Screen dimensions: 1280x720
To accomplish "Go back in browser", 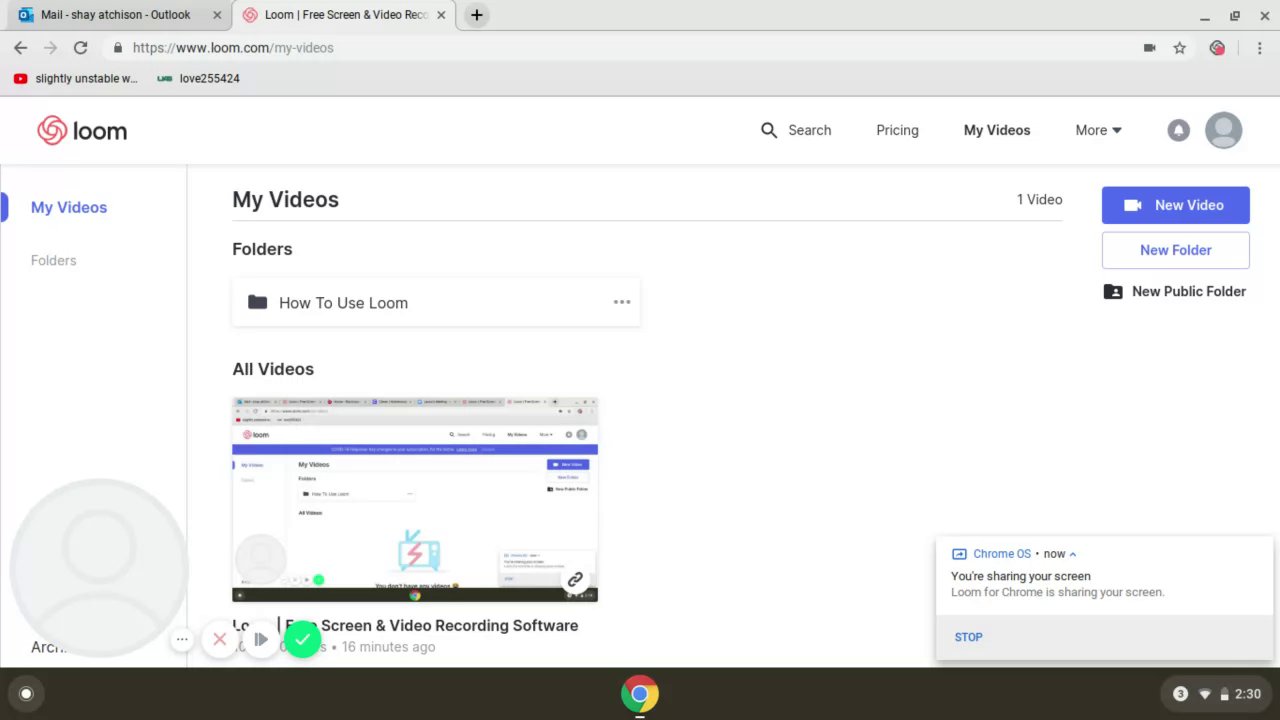I will click(20, 48).
